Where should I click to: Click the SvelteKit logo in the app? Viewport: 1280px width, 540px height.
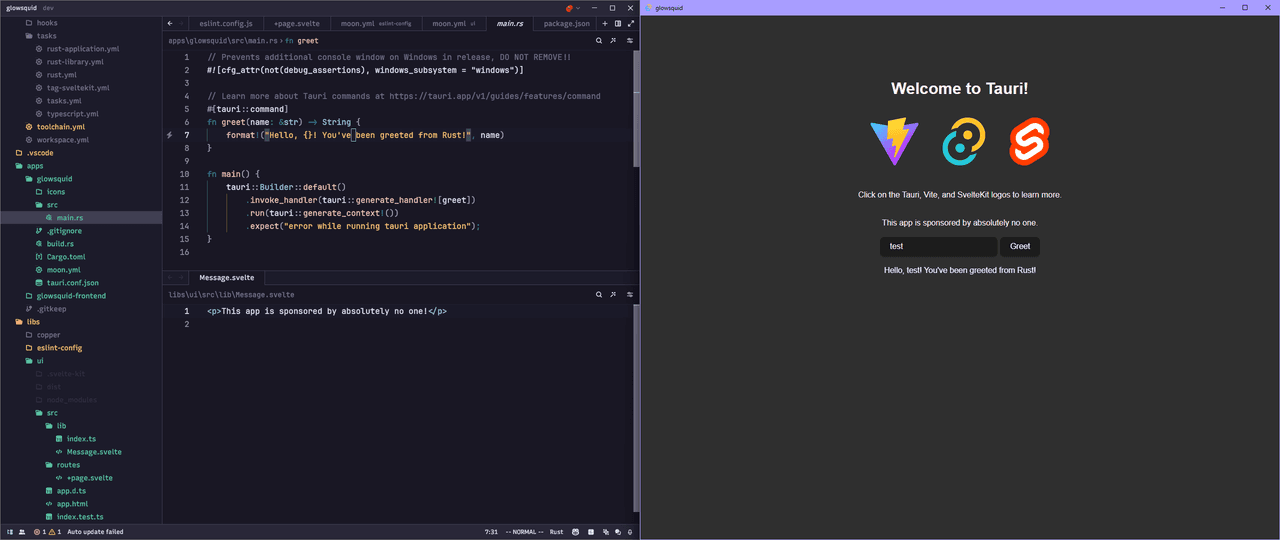click(x=1028, y=142)
